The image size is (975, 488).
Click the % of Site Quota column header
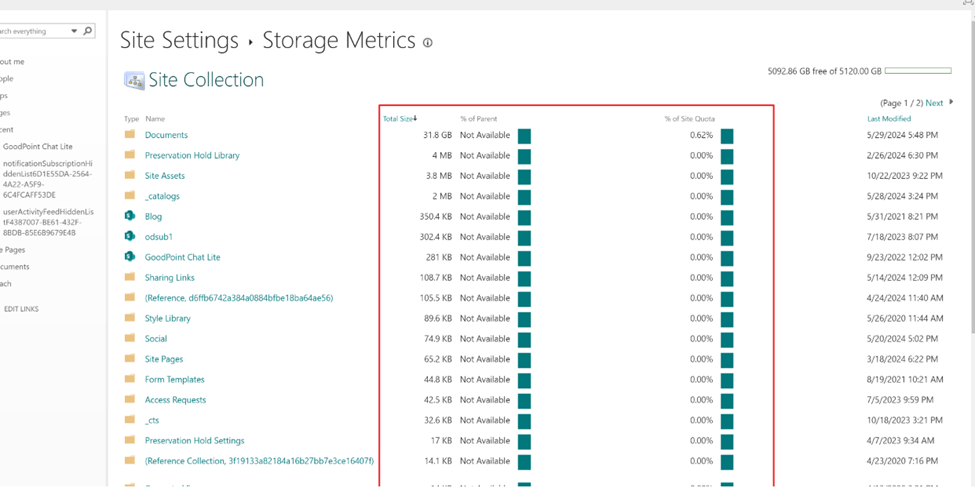tap(690, 119)
